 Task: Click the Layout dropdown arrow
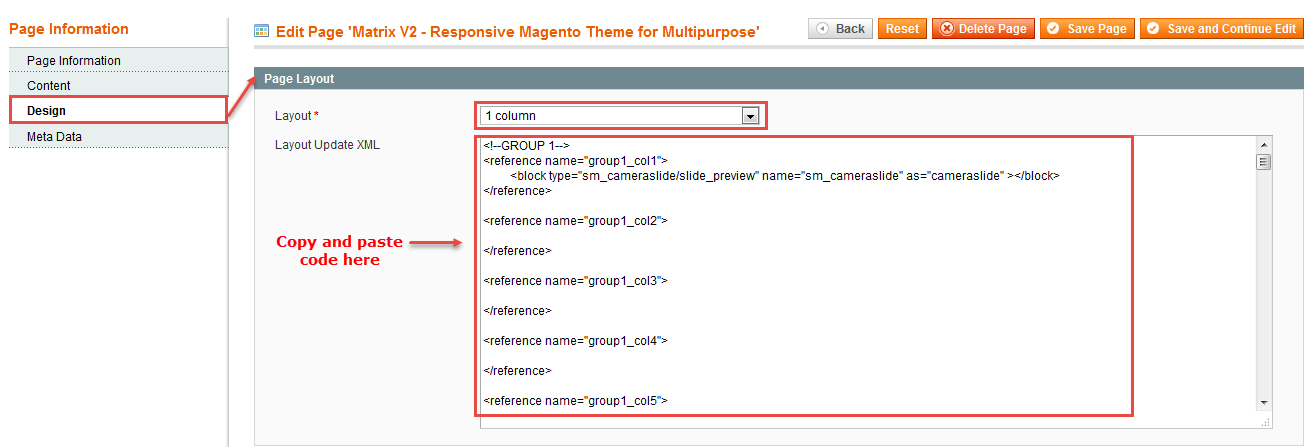(x=749, y=116)
